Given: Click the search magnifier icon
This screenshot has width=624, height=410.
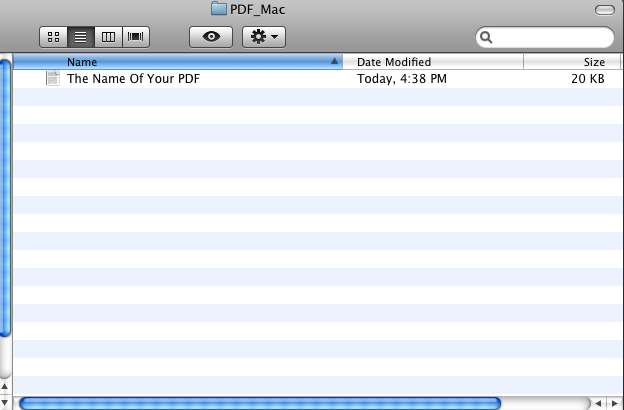Looking at the screenshot, I should pos(486,37).
